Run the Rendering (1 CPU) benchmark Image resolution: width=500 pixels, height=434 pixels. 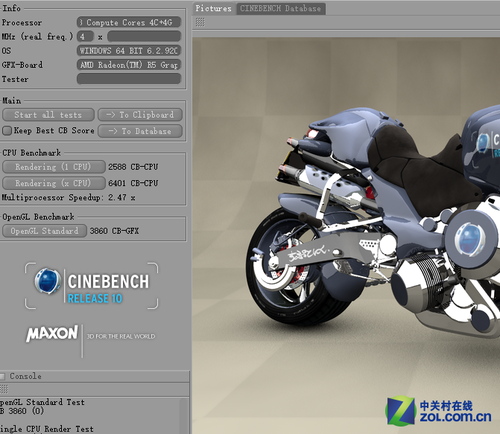[53, 167]
